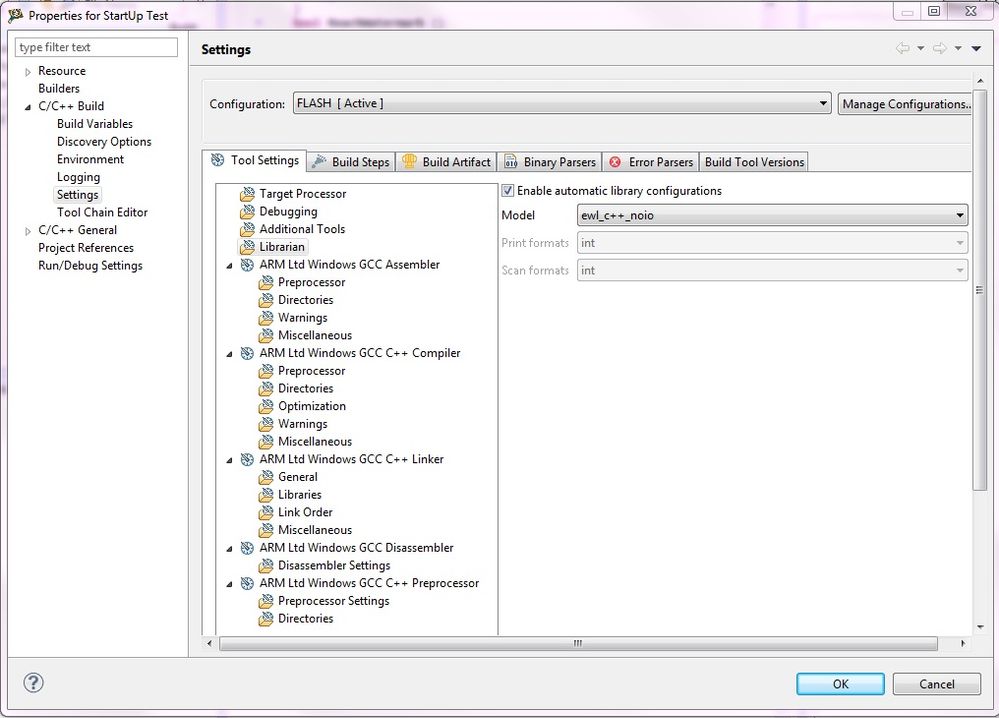Select Discovery Options in the tree
Viewport: 999px width, 718px height.
pos(104,141)
